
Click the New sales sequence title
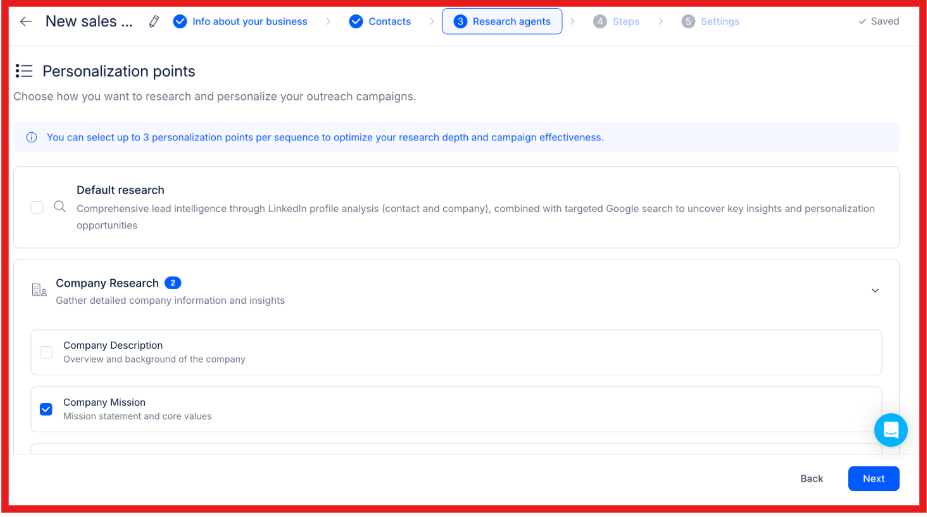tap(89, 21)
